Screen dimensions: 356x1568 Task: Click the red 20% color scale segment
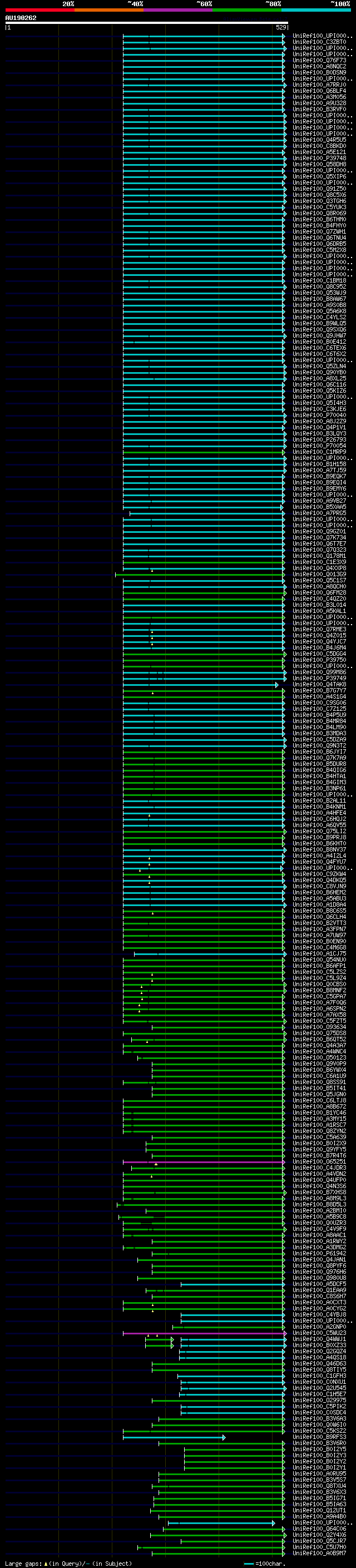click(40, 11)
